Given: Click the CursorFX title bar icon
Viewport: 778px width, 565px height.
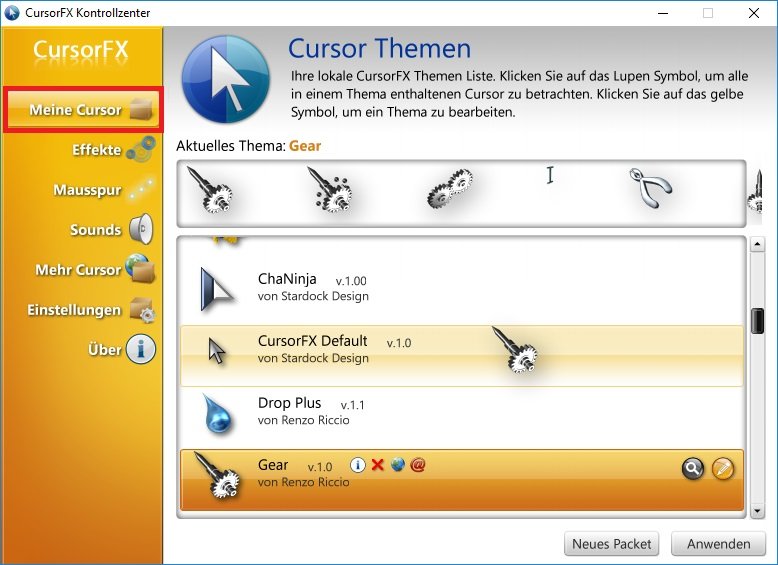Looking at the screenshot, I should 12,12.
